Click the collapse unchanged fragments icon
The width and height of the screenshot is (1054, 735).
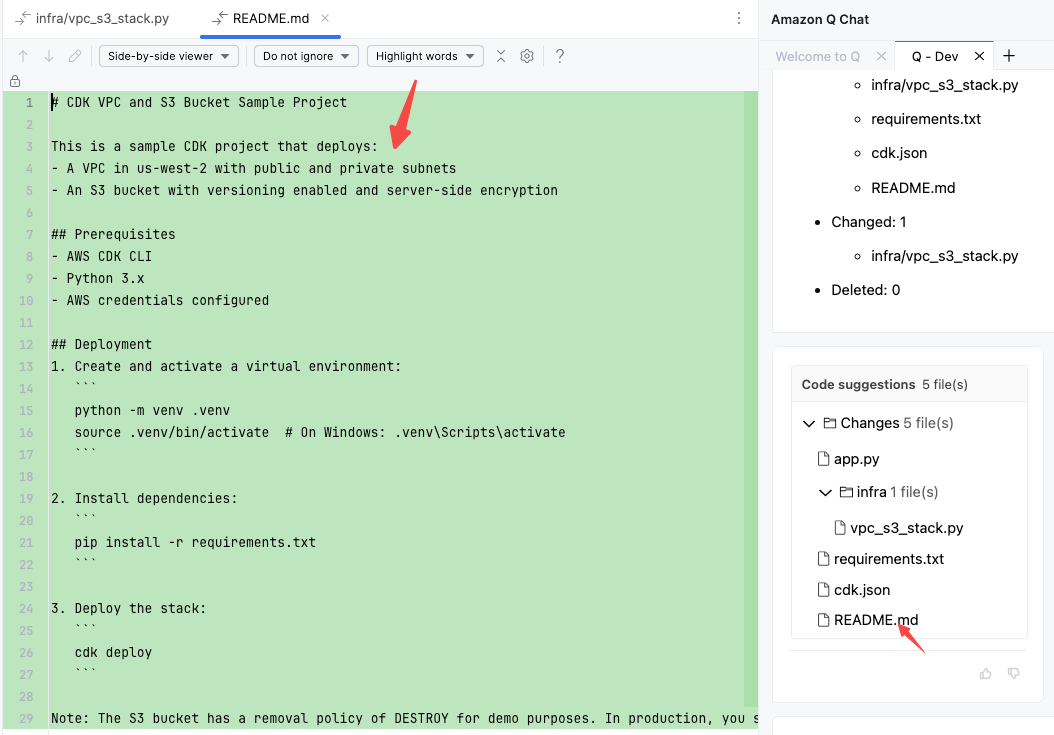coord(501,56)
